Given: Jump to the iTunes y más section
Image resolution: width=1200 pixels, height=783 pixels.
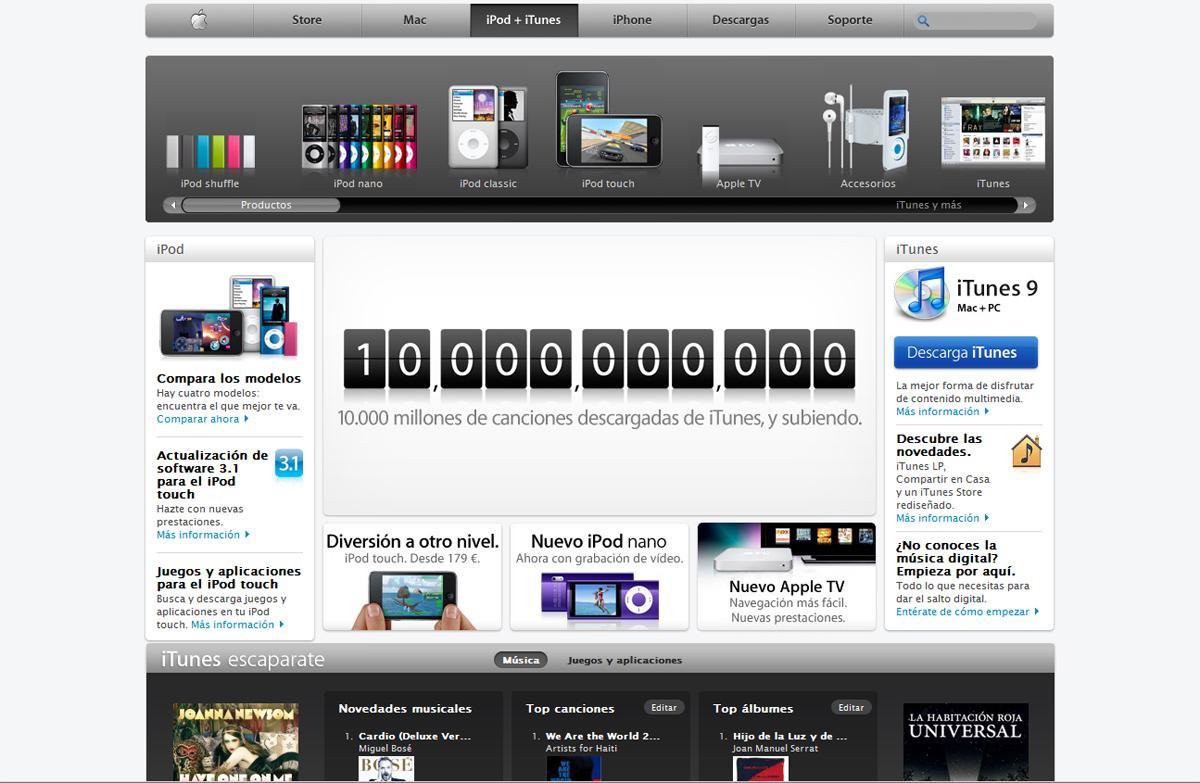Looking at the screenshot, I should click(928, 205).
